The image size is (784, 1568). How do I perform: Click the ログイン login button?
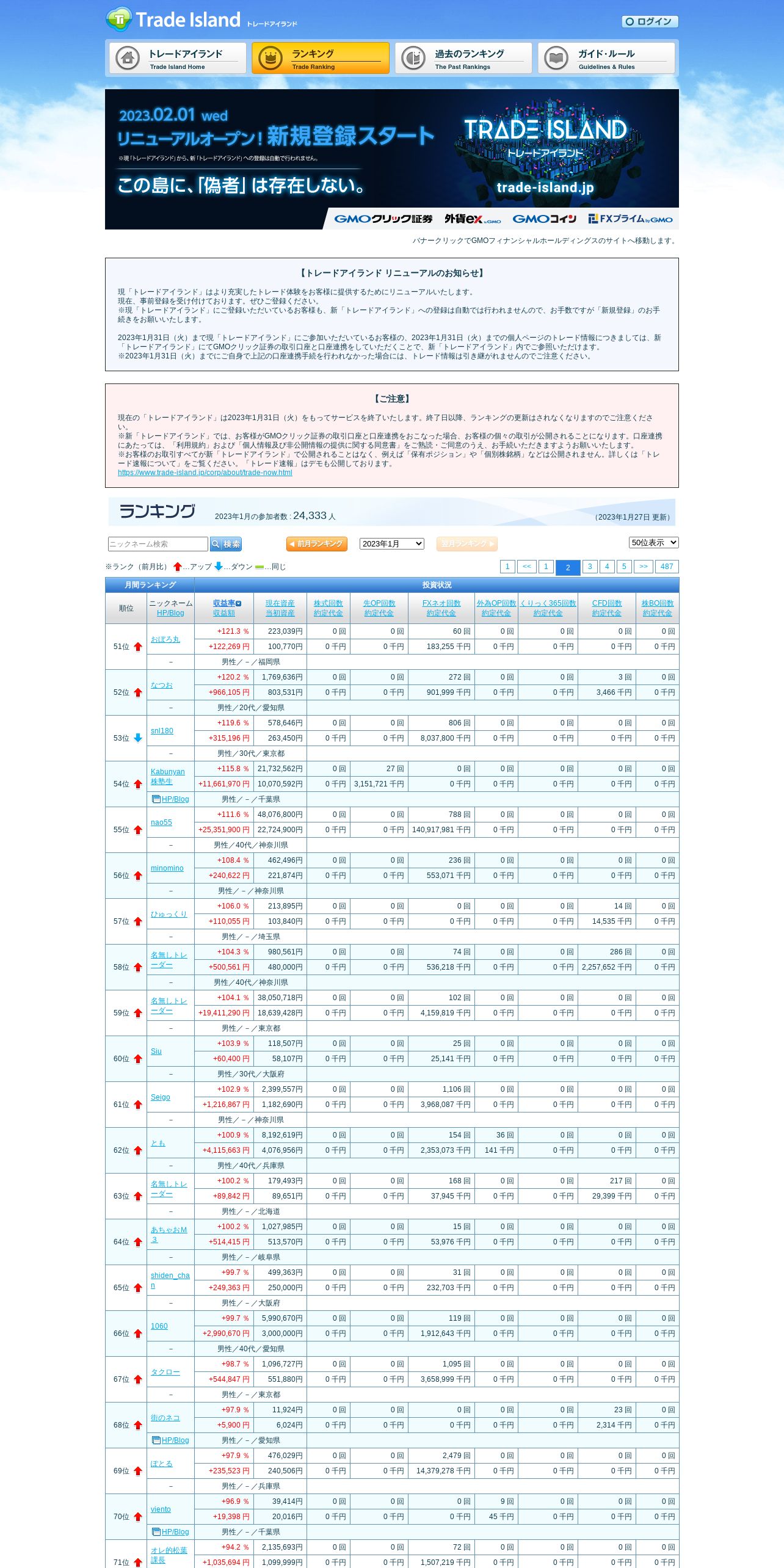(650, 21)
